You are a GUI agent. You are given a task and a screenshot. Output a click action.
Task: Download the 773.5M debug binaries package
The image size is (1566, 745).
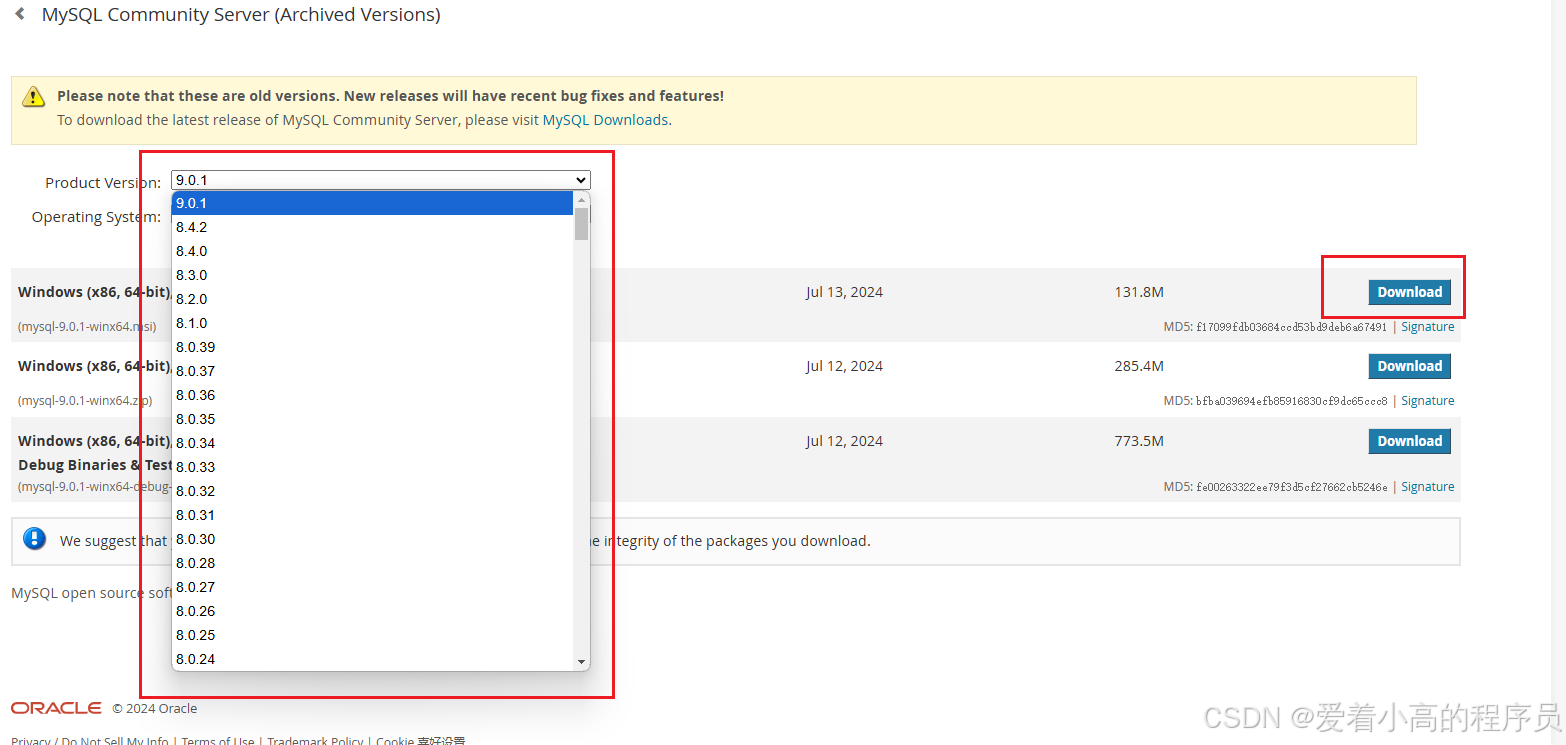1409,441
